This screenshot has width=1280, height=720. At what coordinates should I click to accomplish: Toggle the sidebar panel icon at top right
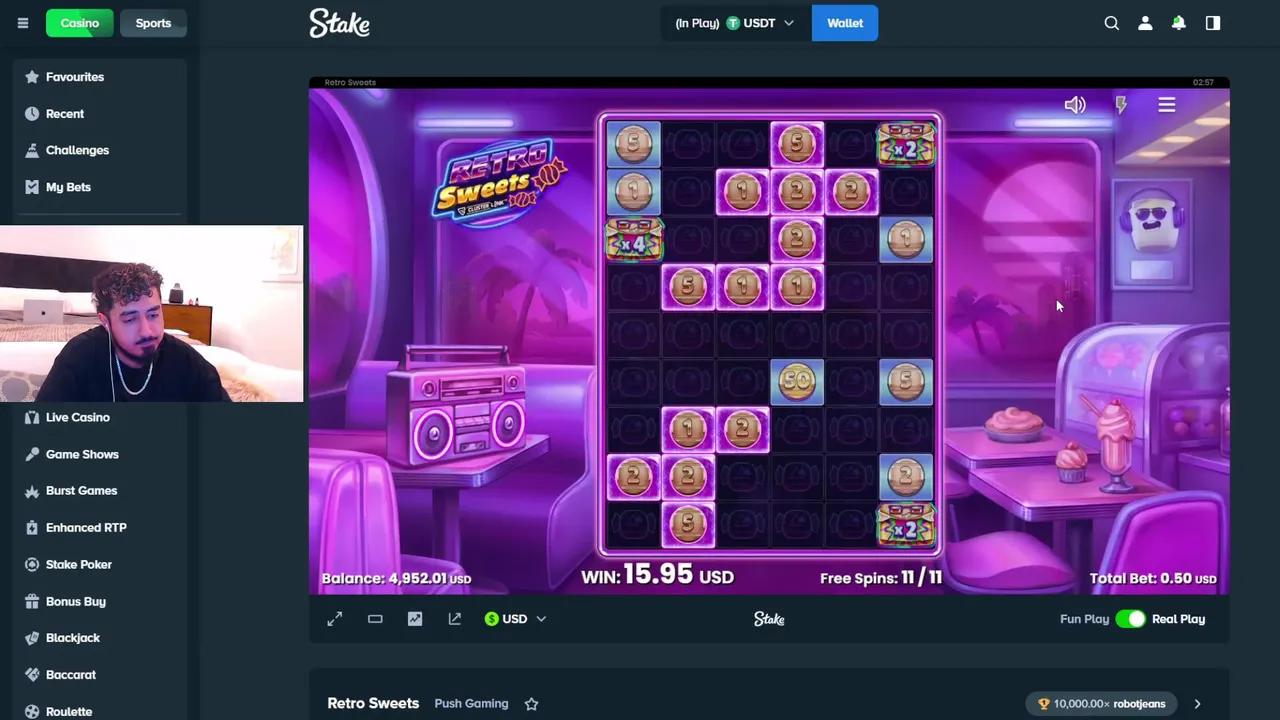pos(1213,23)
